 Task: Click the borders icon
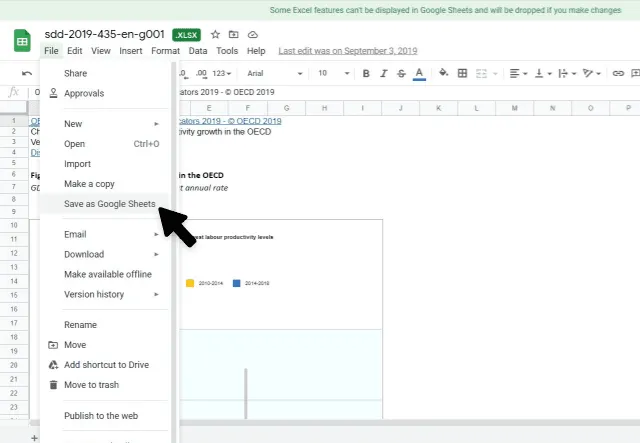click(462, 73)
